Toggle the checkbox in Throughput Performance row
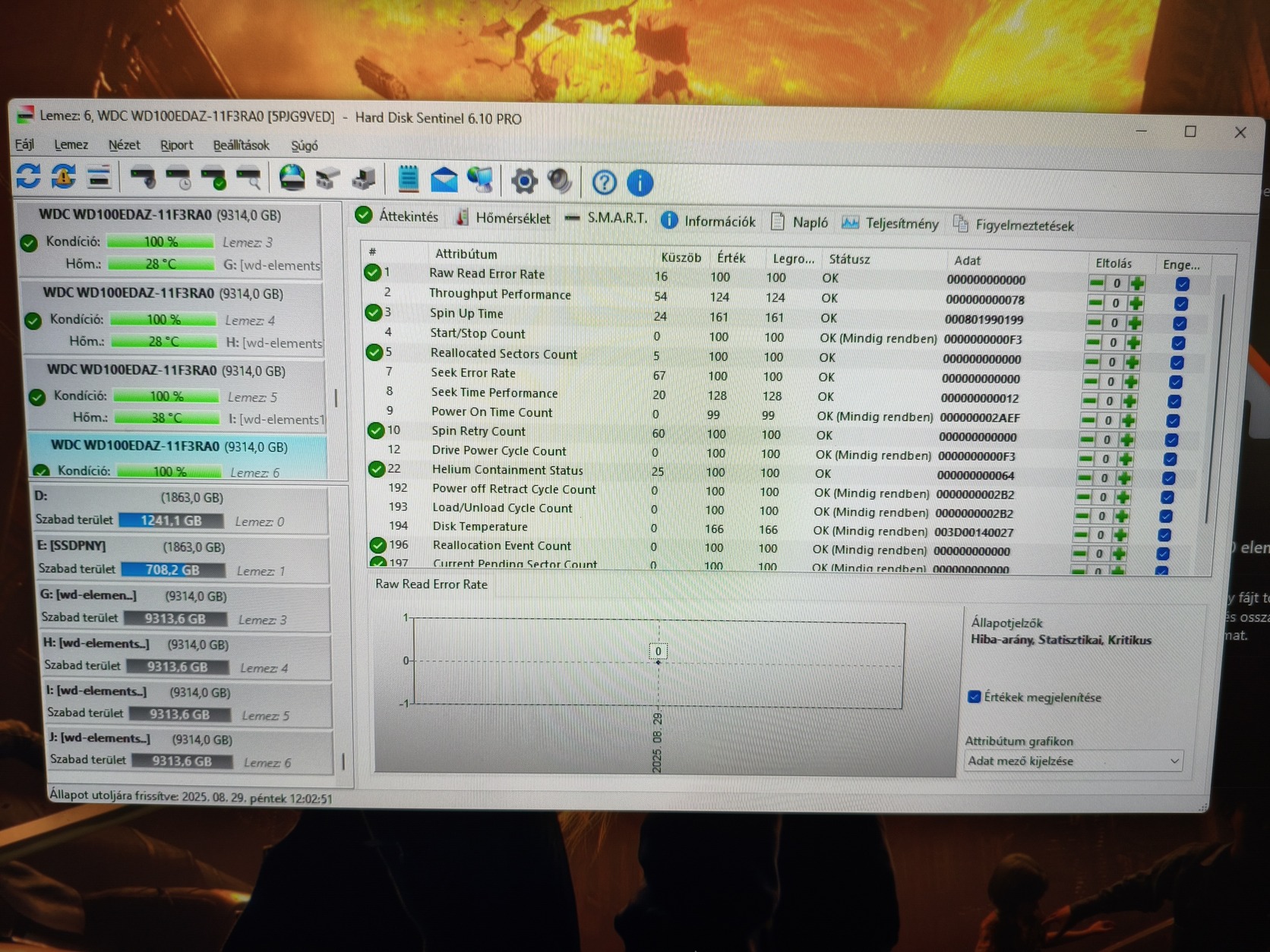The image size is (1270, 952). pyautogui.click(x=1180, y=304)
